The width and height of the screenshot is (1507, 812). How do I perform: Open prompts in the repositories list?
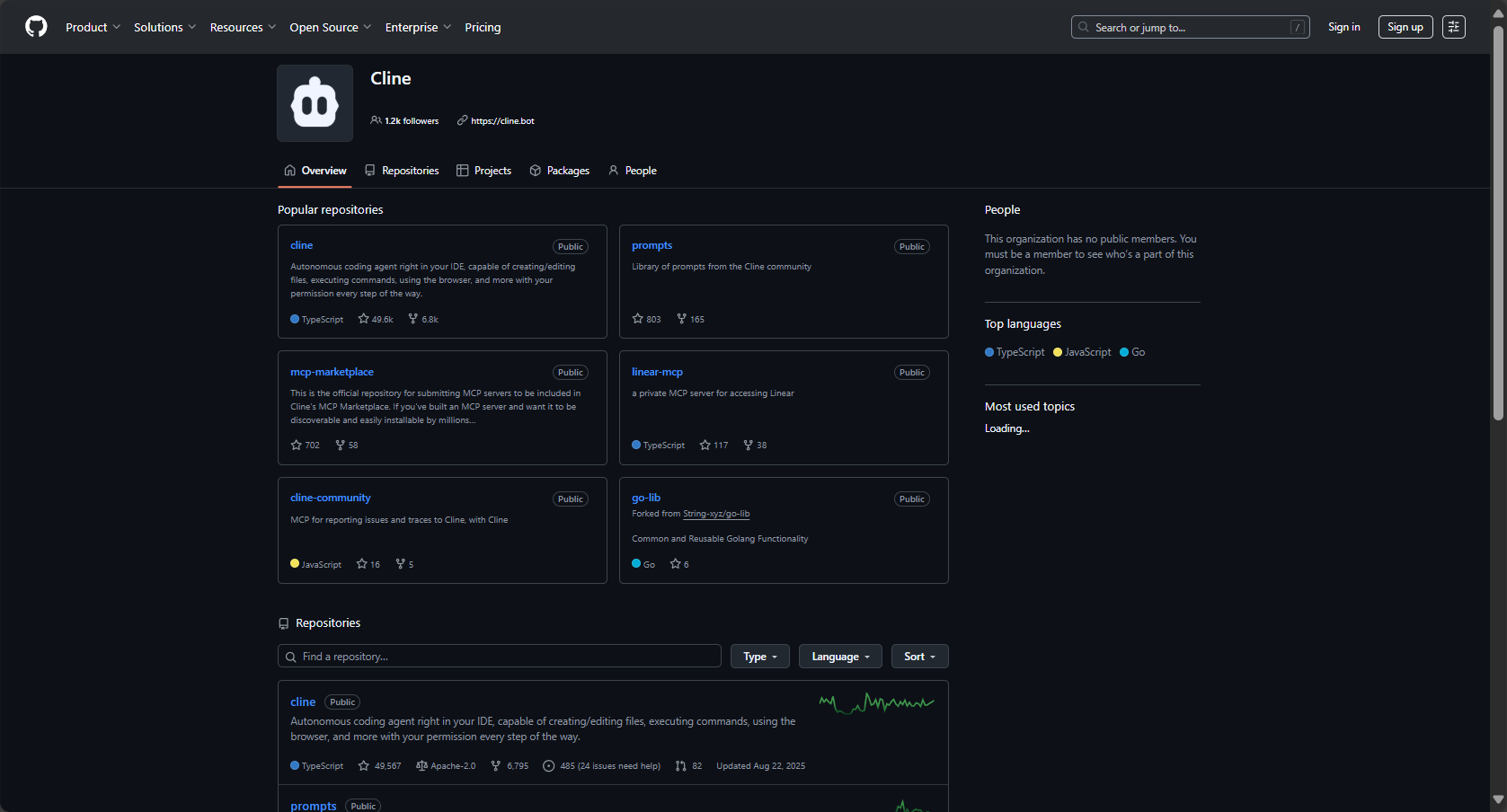pyautogui.click(x=314, y=806)
